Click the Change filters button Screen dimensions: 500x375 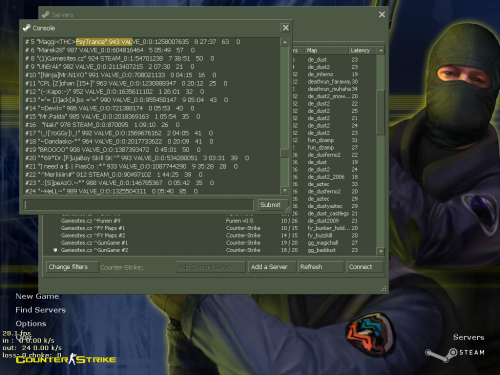(72, 267)
